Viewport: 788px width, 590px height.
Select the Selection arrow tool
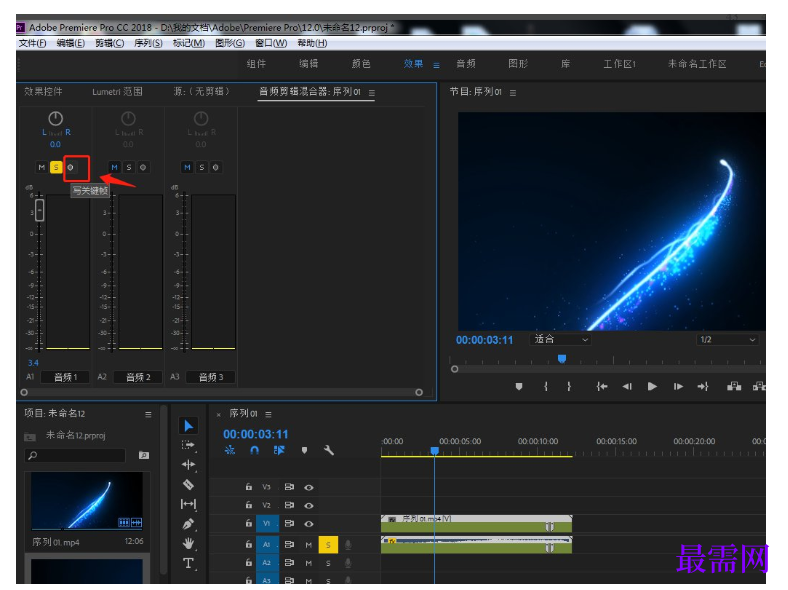coord(188,426)
